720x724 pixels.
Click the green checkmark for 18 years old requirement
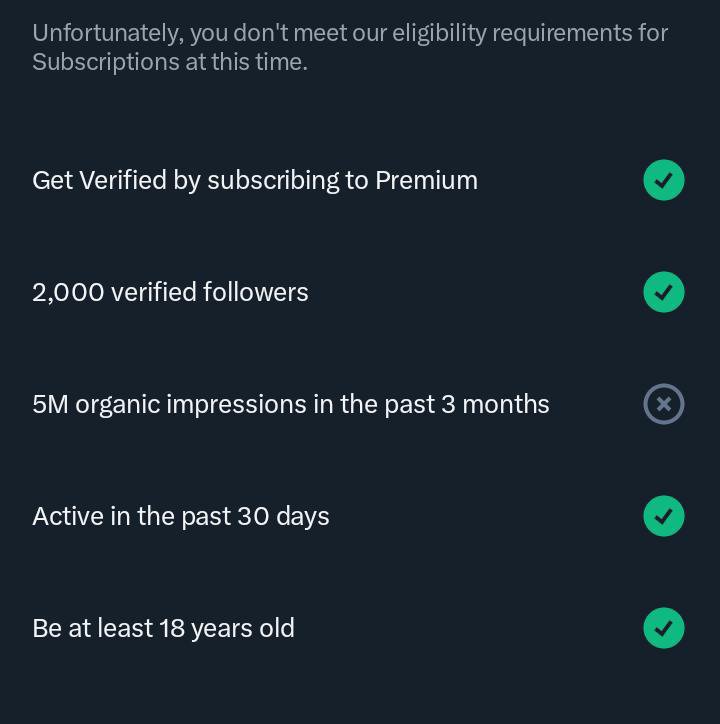point(664,628)
